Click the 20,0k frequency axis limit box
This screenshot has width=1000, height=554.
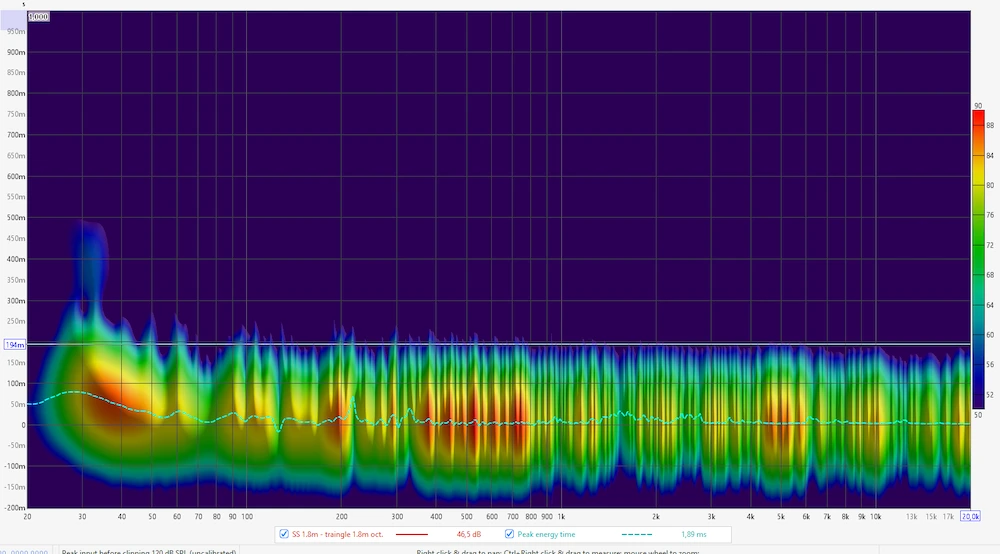click(969, 516)
